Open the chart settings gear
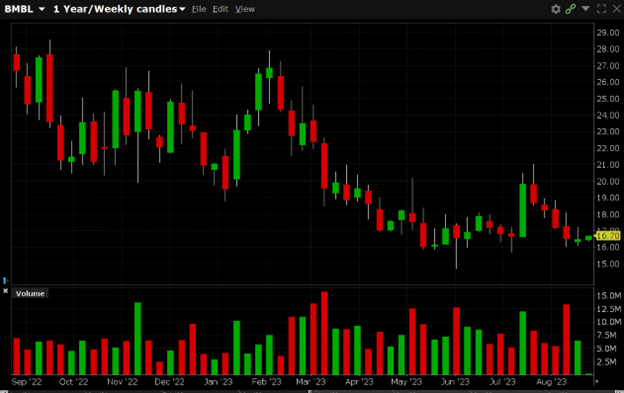624x393 pixels. (x=556, y=9)
